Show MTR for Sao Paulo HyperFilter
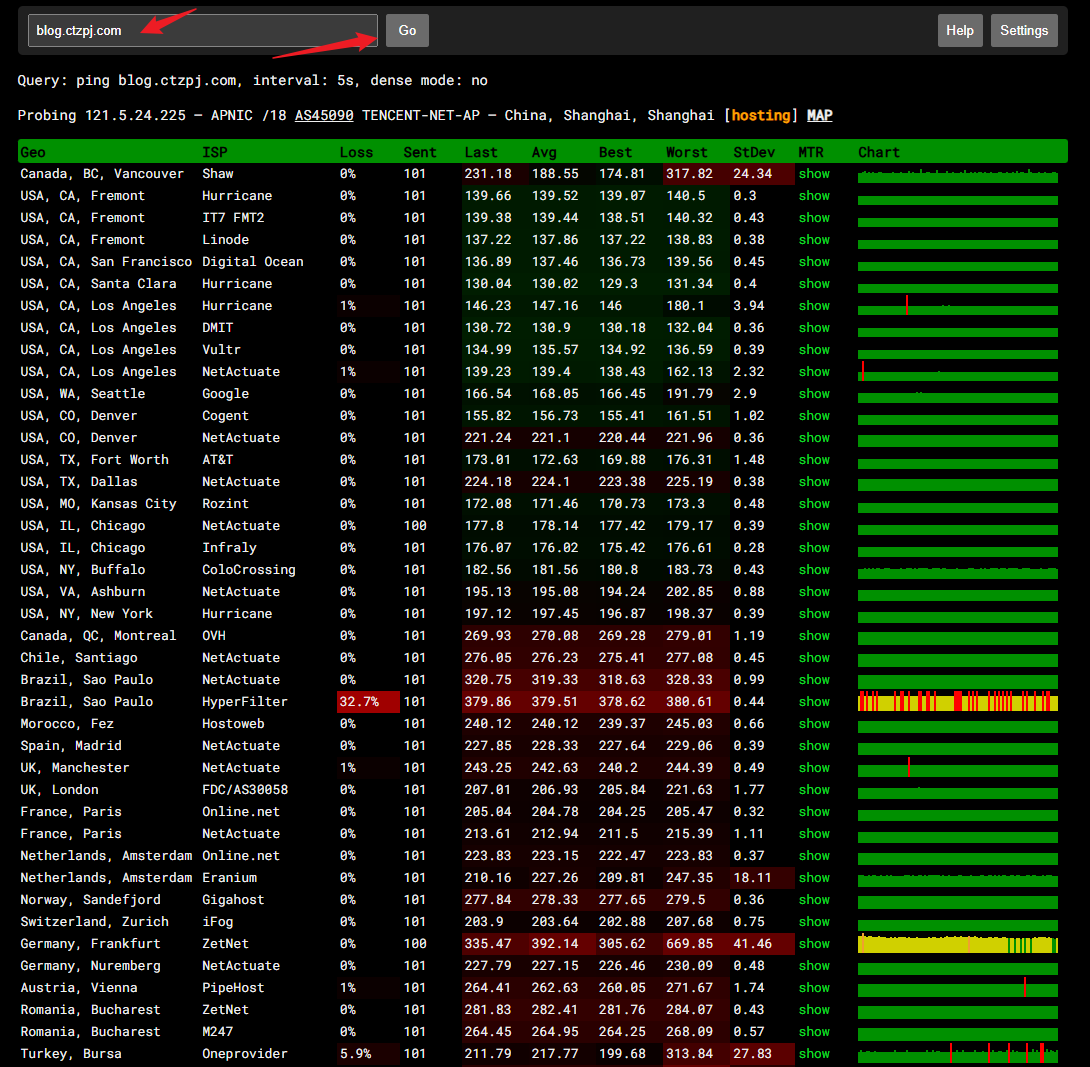Viewport: 1090px width, 1067px height. pos(814,702)
